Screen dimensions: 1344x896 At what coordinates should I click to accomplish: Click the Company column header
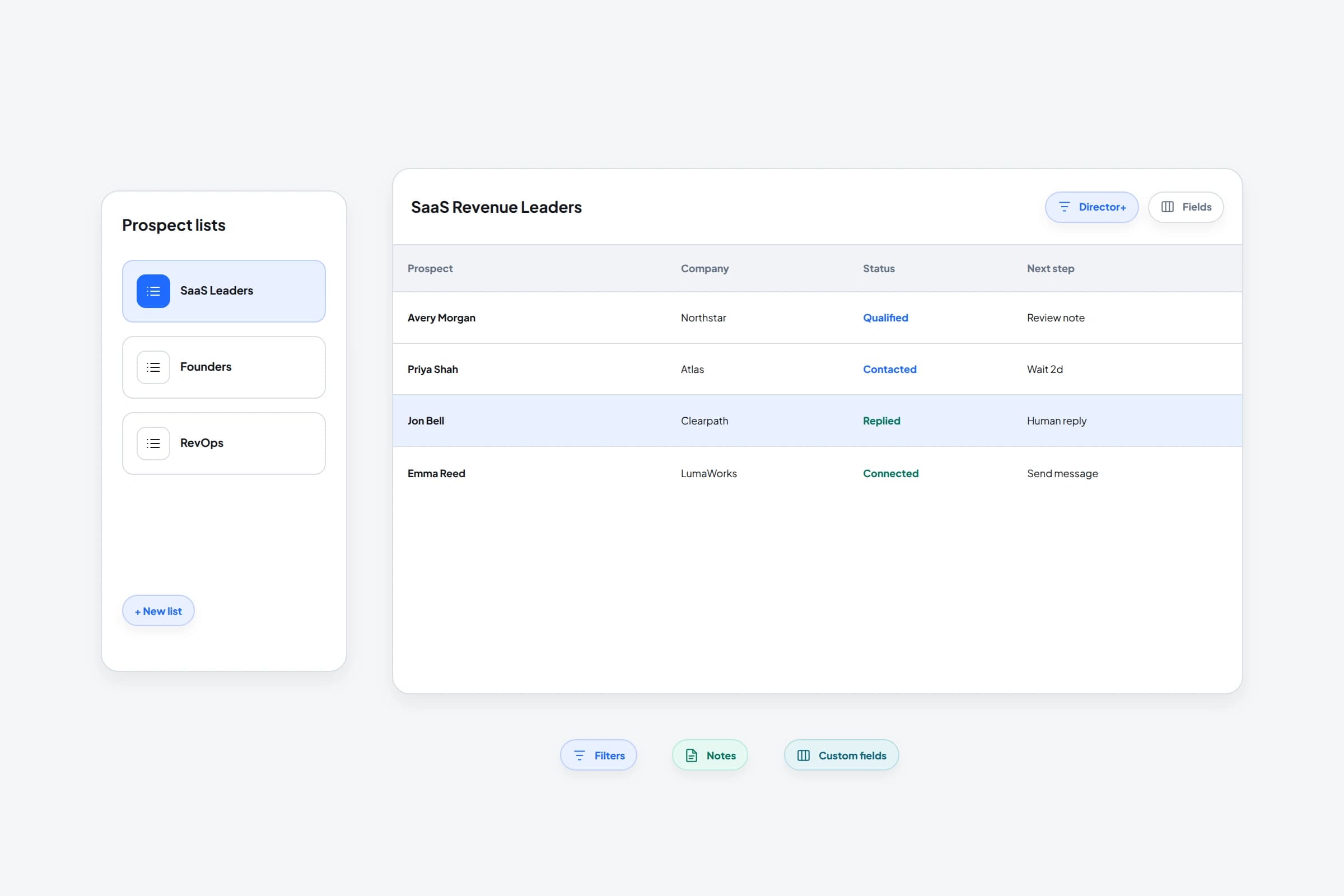[x=704, y=269]
